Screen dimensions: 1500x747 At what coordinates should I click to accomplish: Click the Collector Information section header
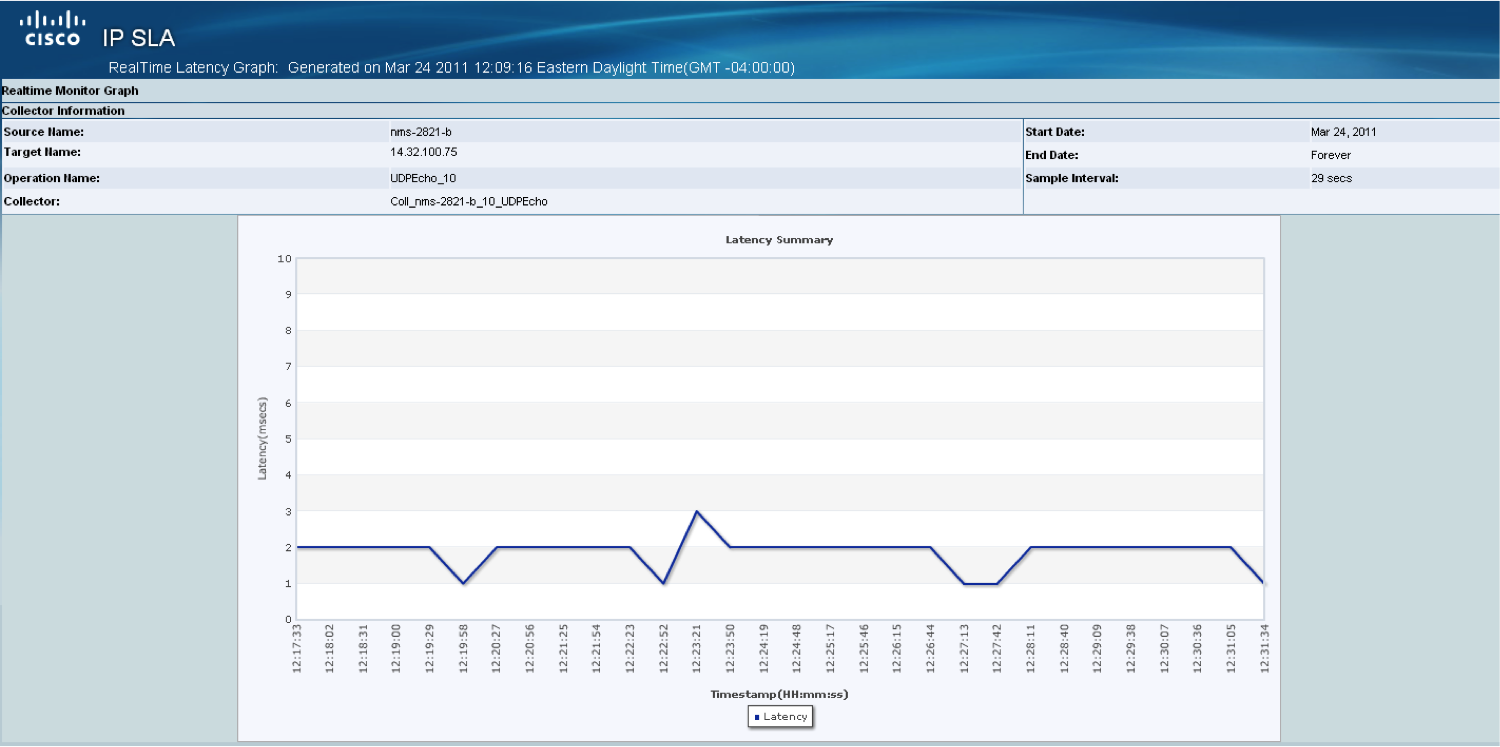click(63, 111)
